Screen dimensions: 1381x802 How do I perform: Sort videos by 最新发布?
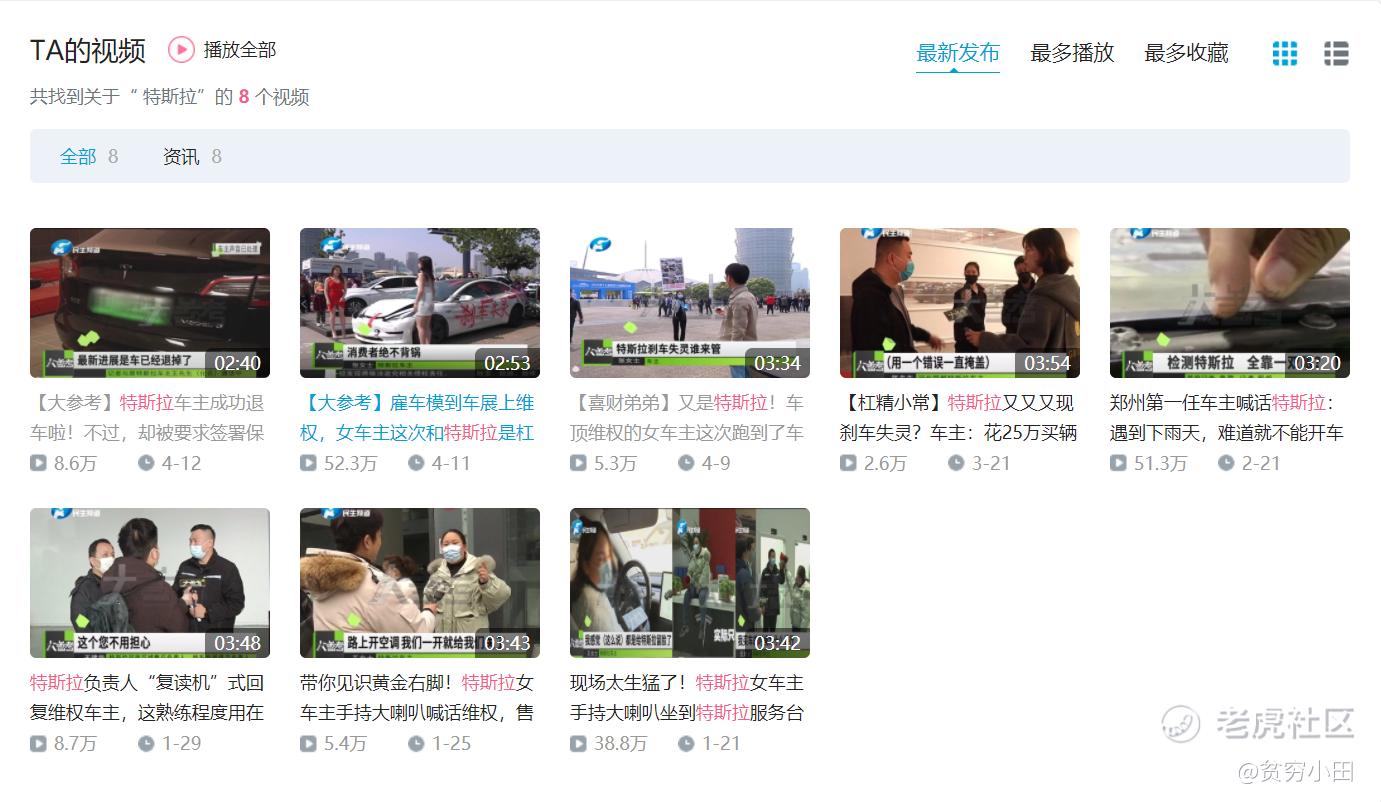(x=958, y=53)
